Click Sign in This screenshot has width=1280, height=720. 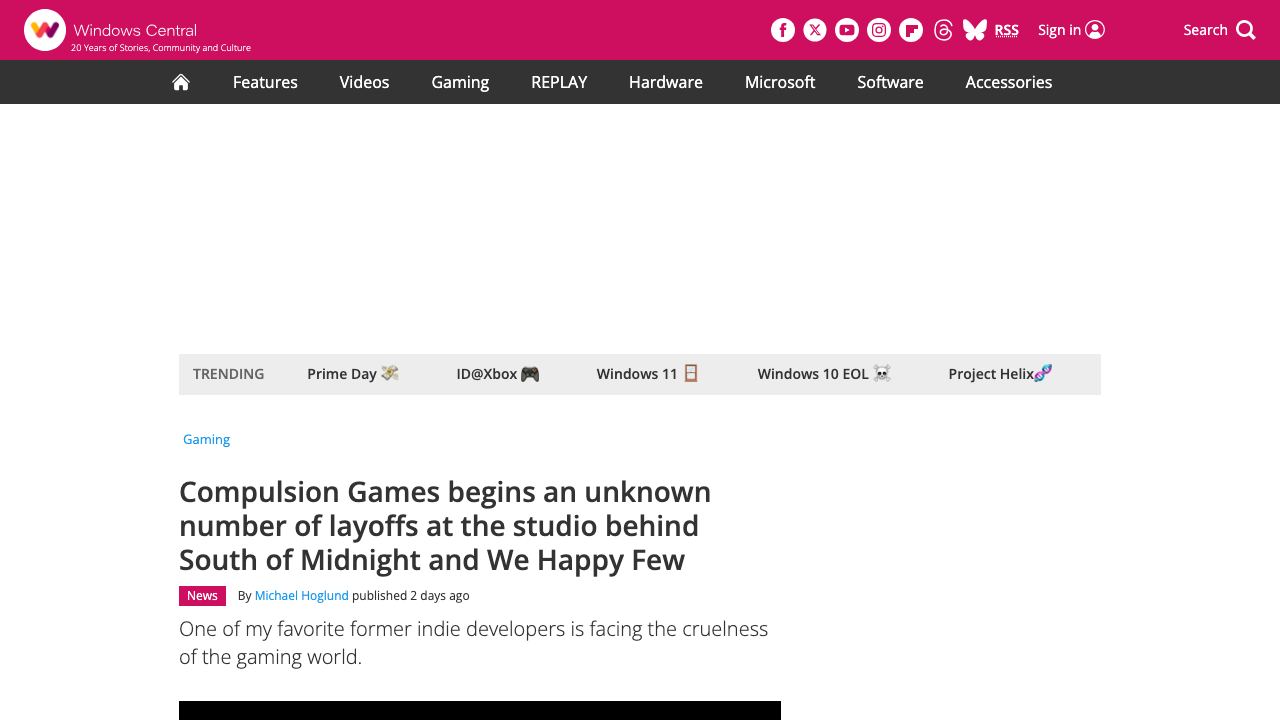1071,30
